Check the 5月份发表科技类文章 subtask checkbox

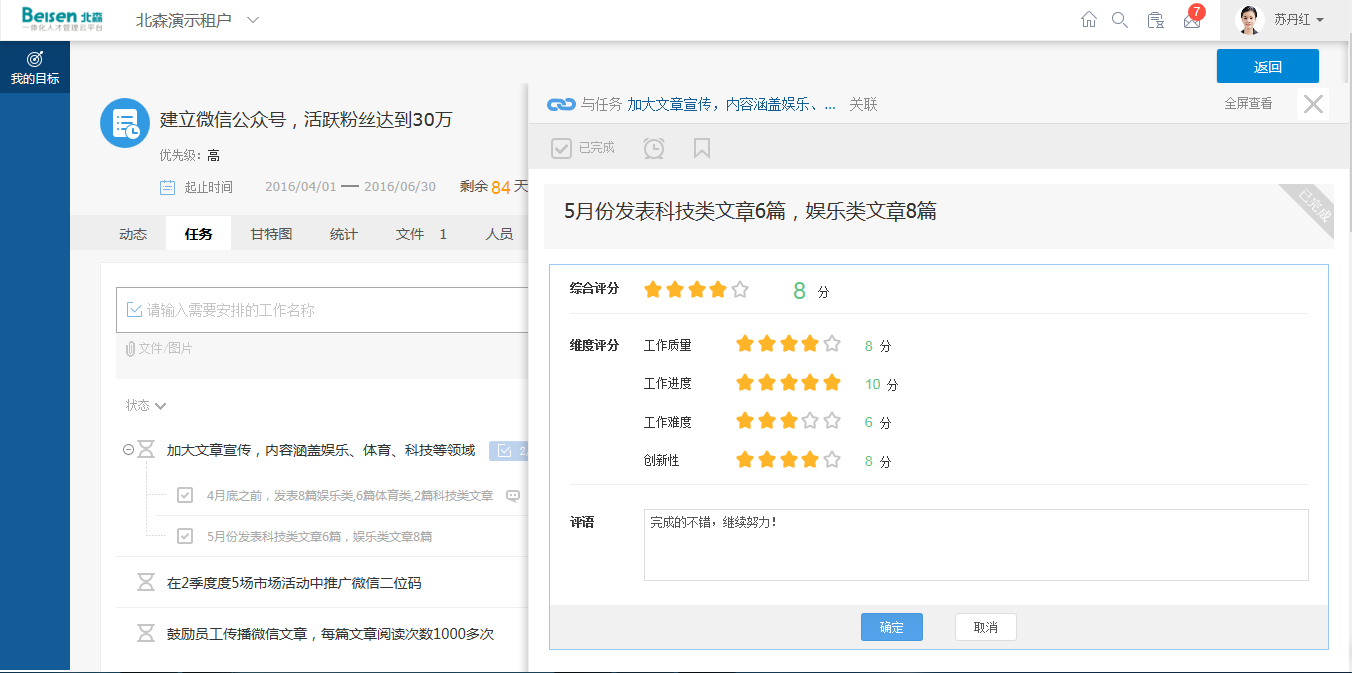(x=185, y=536)
